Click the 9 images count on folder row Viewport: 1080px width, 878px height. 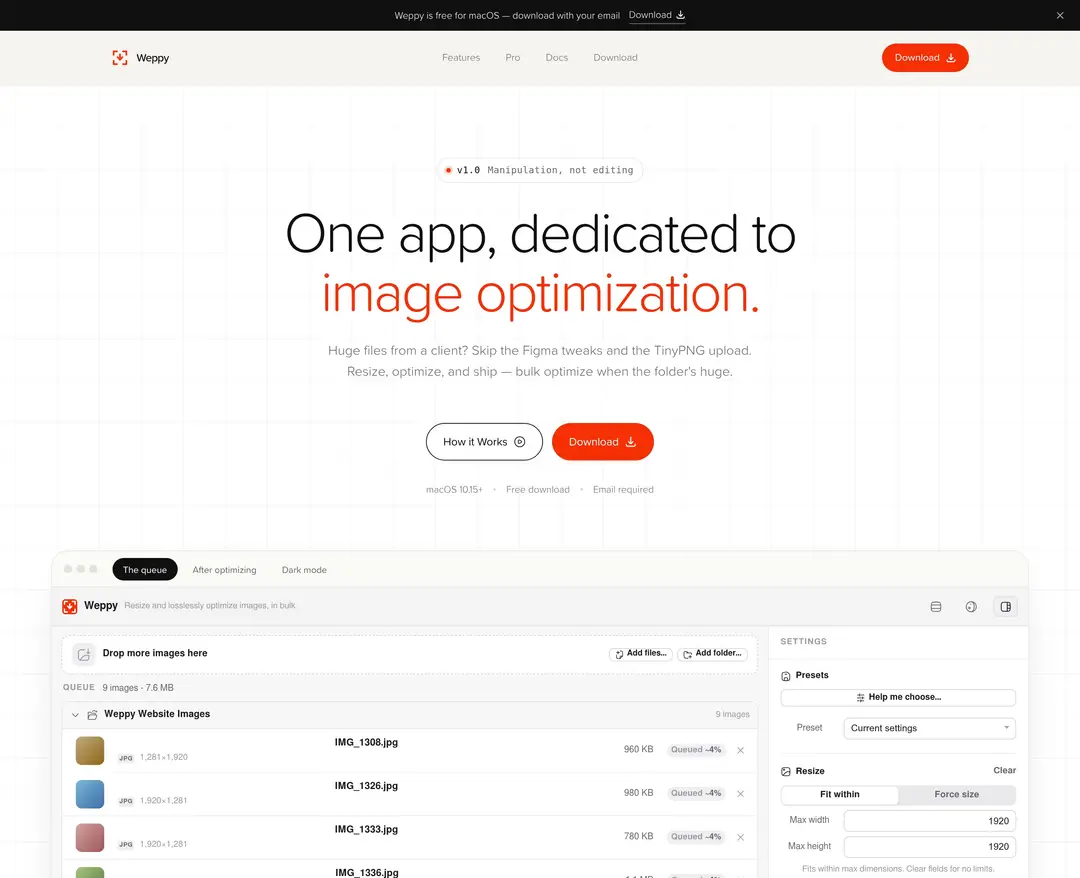click(732, 715)
